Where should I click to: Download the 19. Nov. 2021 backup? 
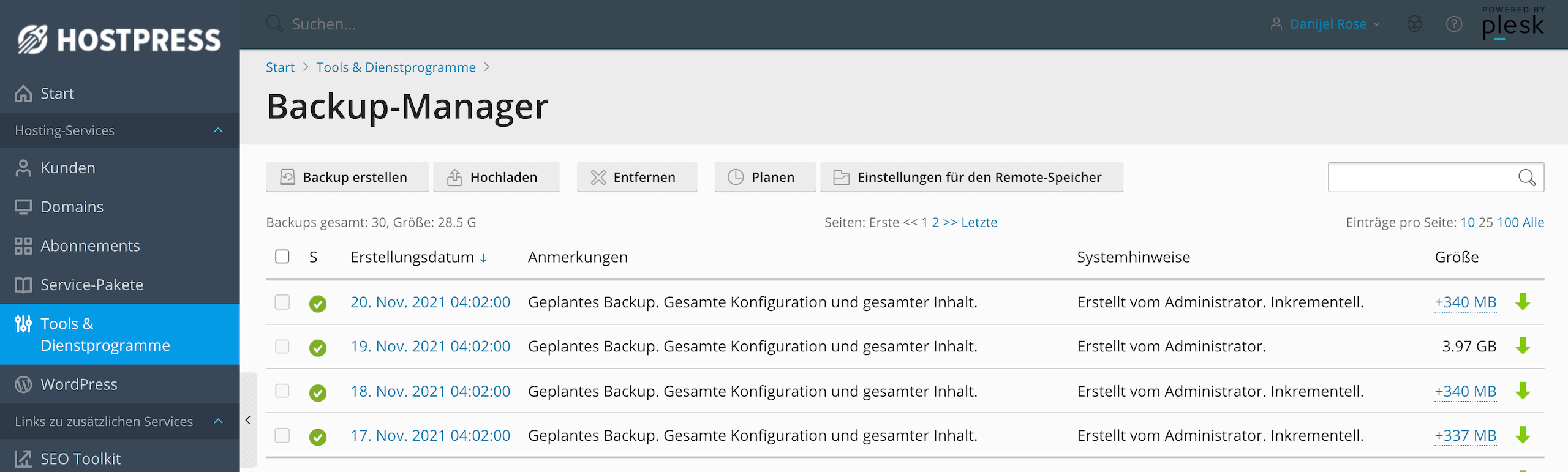(1523, 347)
